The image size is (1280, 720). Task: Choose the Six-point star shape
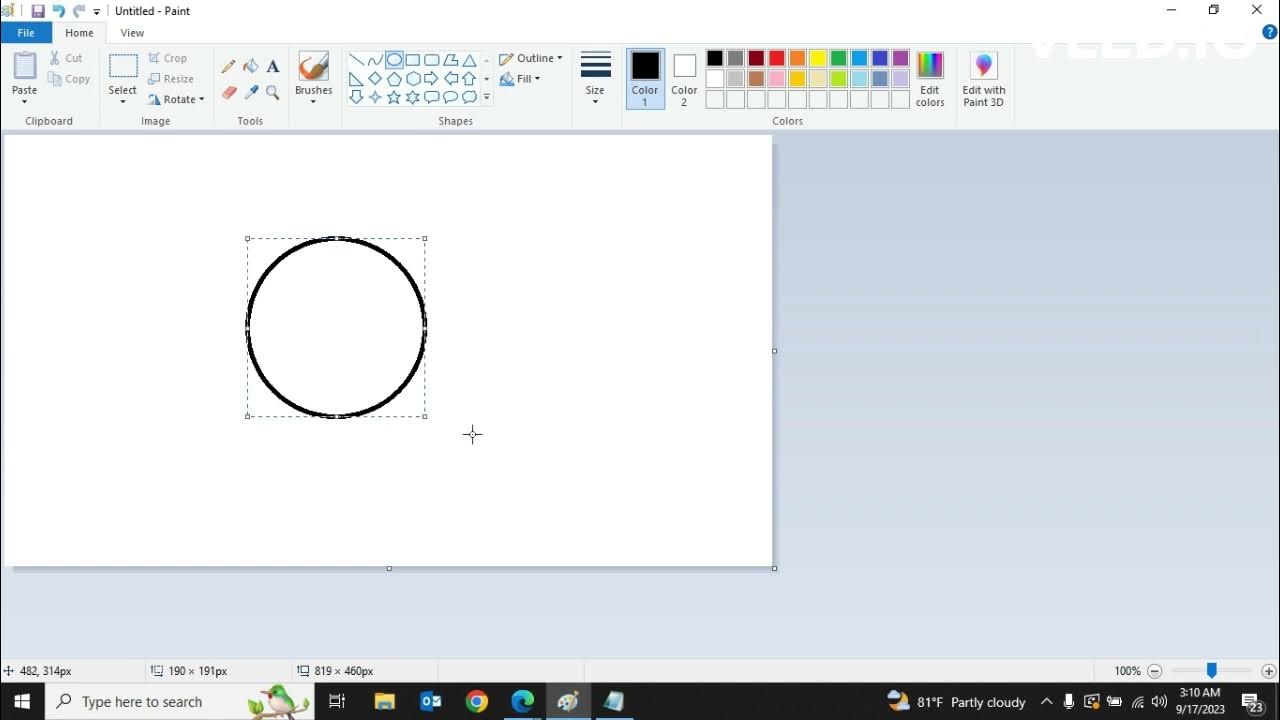[x=413, y=97]
